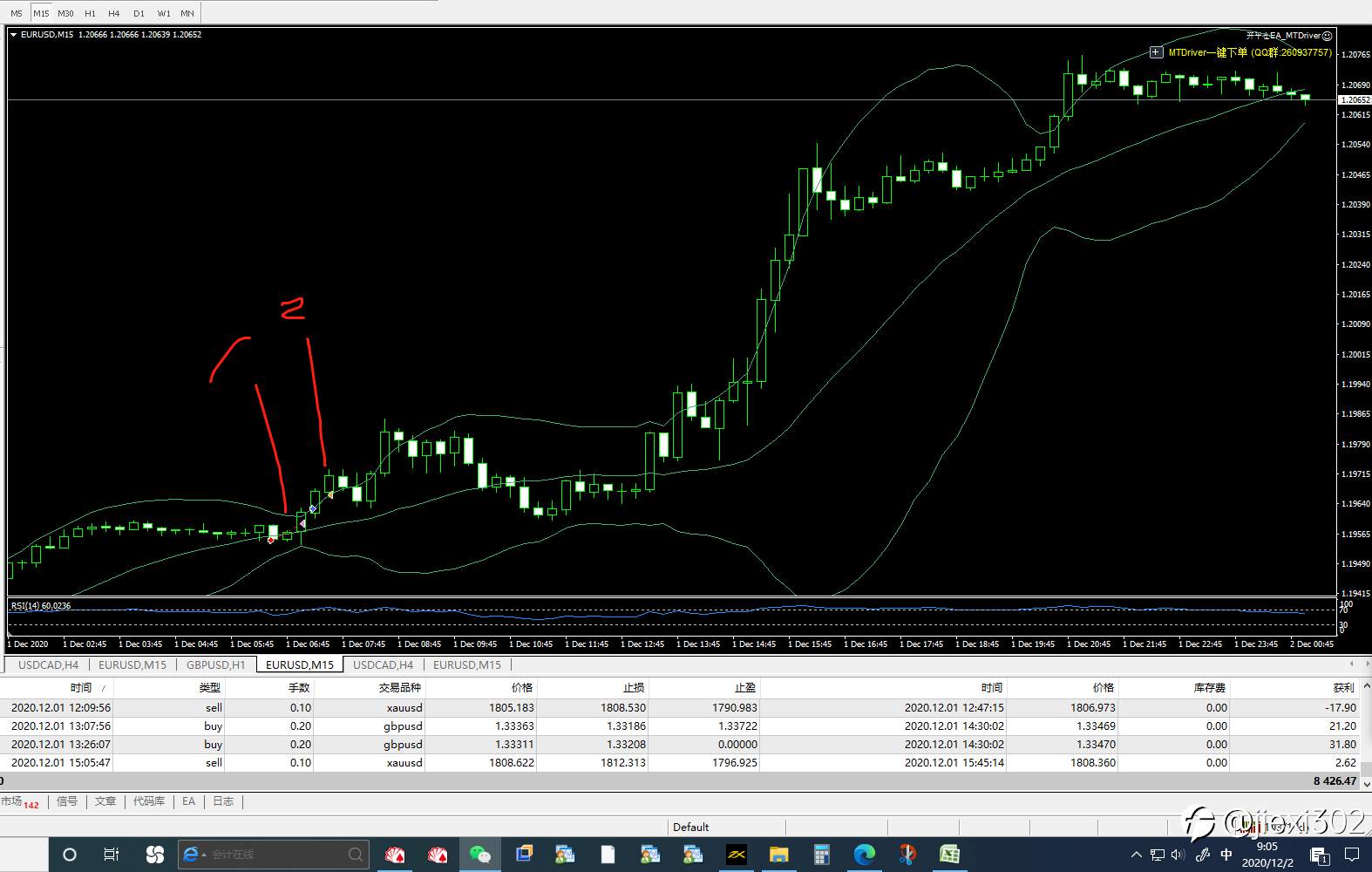
Task: Click the plus icon beside MTDriver label
Action: click(x=1156, y=52)
